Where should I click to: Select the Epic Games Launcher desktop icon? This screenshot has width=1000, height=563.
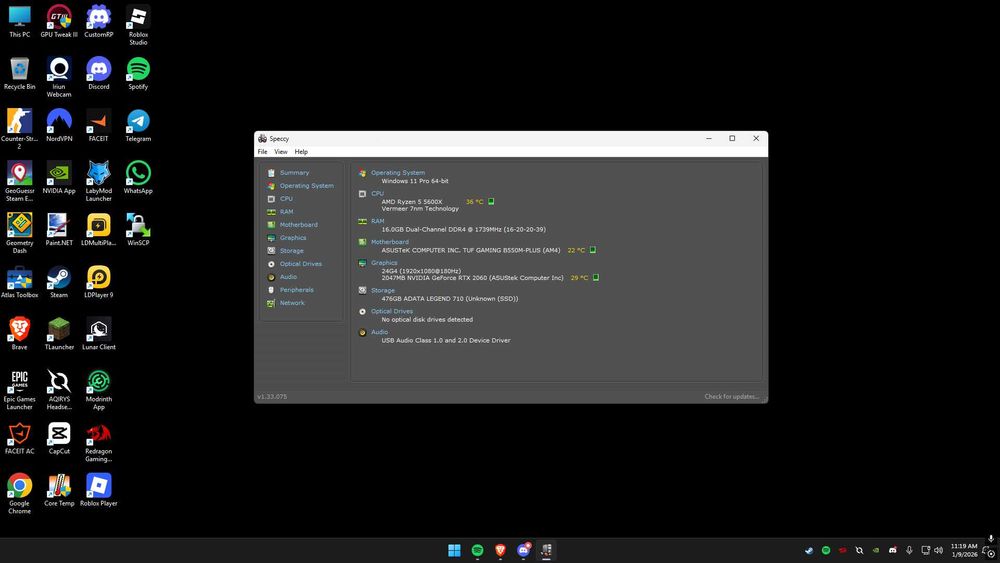click(x=19, y=390)
